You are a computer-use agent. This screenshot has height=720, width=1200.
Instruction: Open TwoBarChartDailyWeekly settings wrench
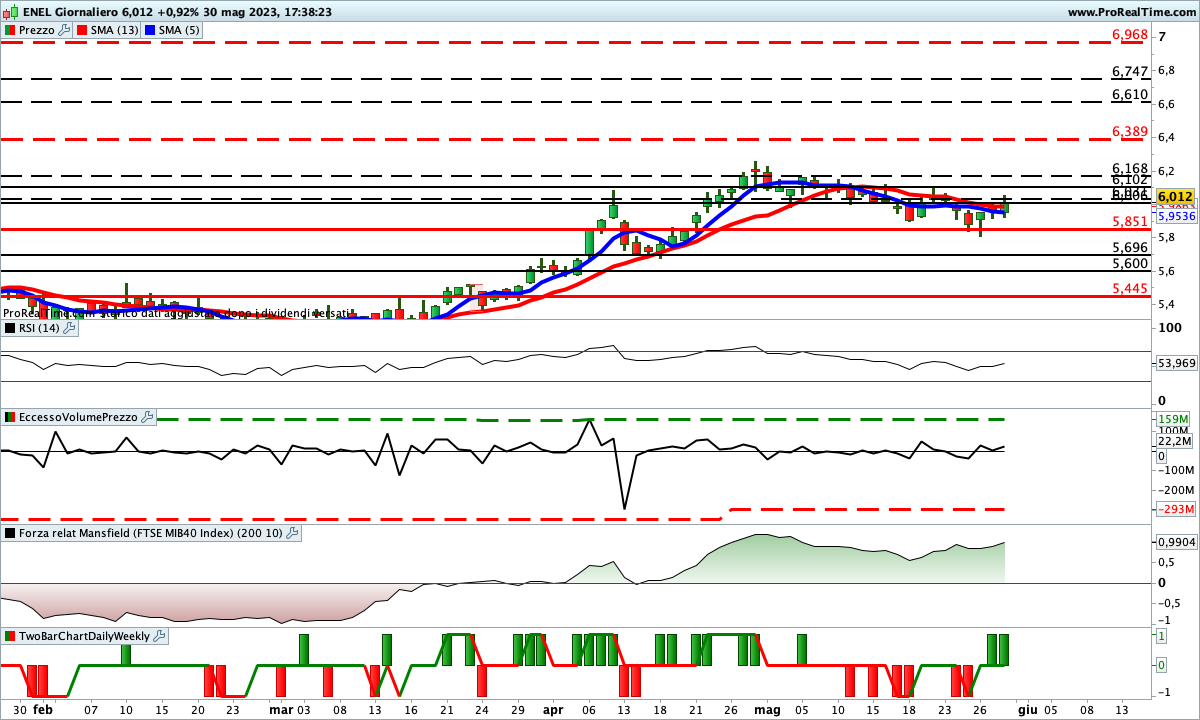pyautogui.click(x=160, y=636)
